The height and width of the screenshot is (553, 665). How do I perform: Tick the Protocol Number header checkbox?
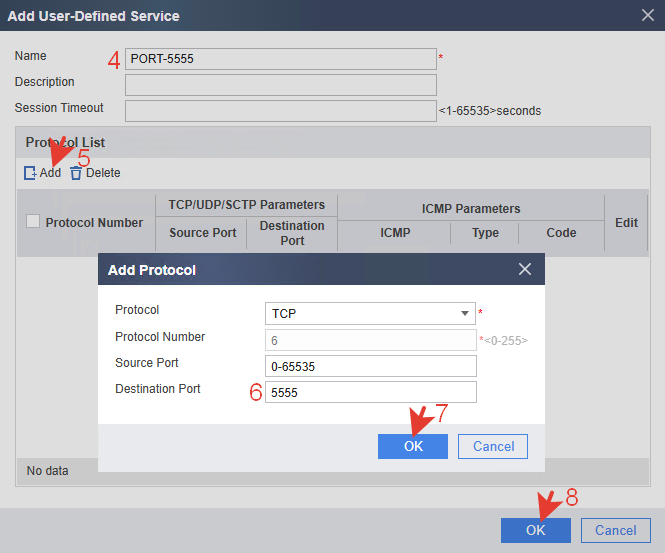click(33, 221)
